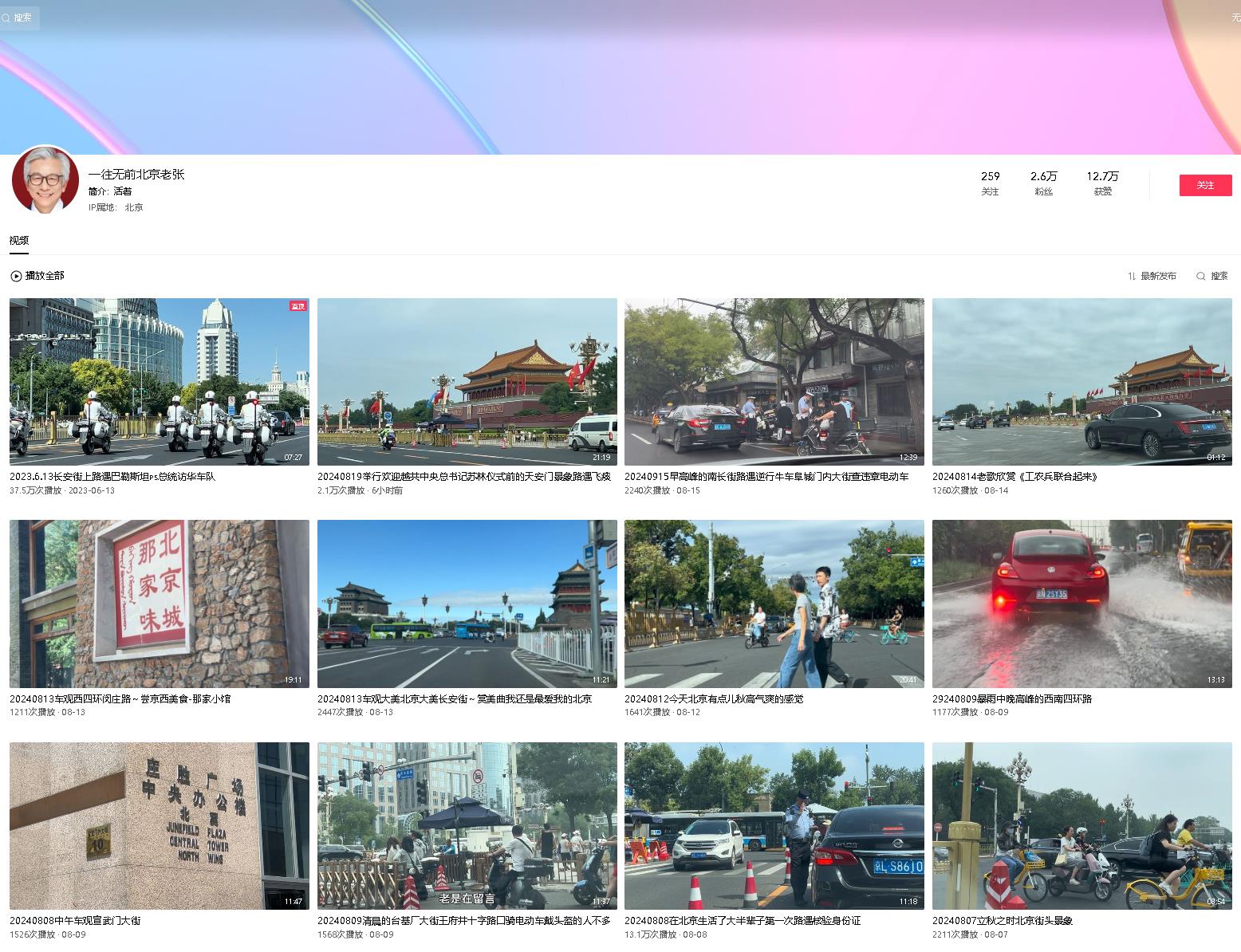Click the video list search magnifier icon
This screenshot has height=952, width=1241.
(x=1200, y=276)
